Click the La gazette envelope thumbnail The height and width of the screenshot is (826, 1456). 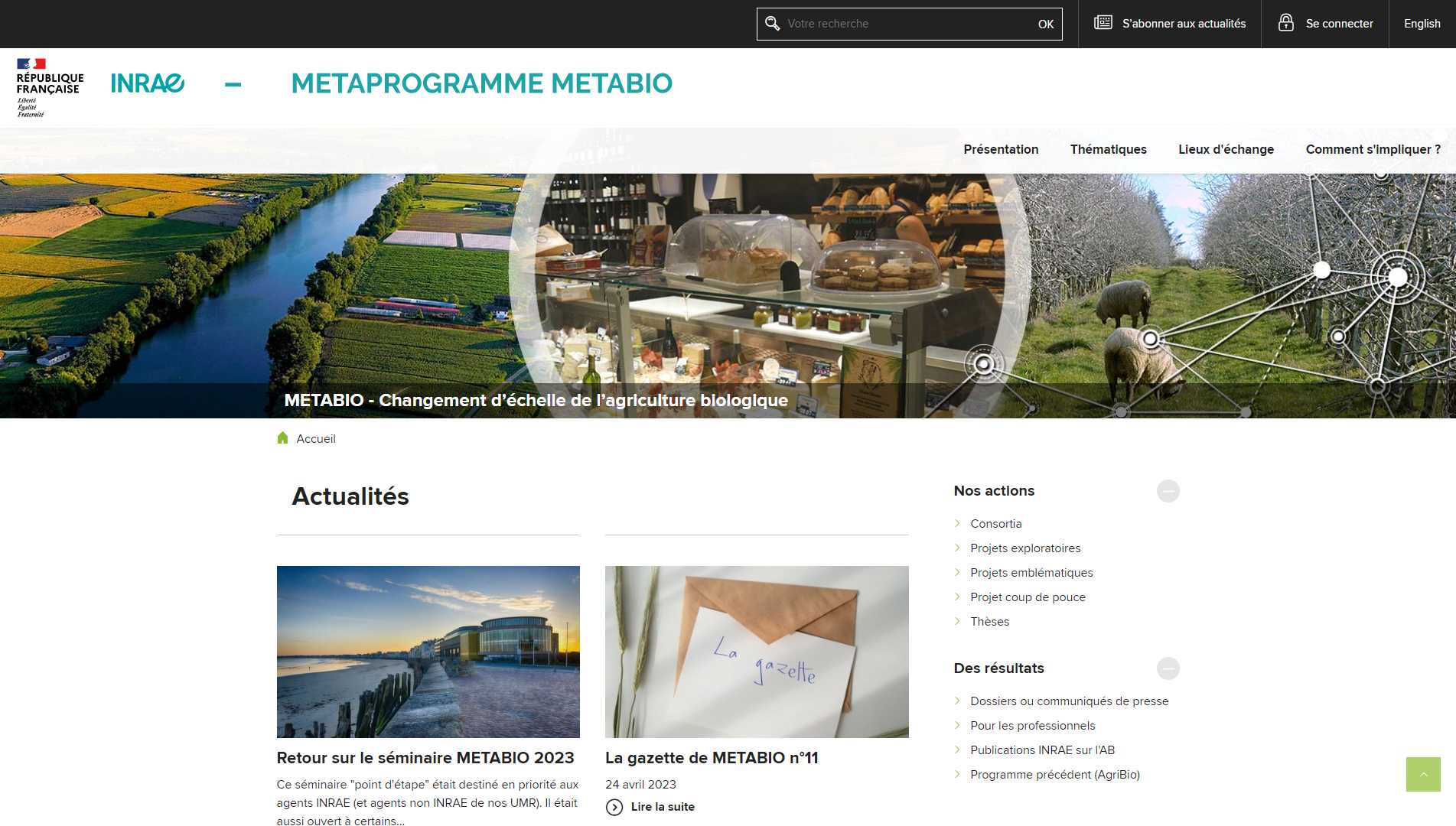(757, 652)
